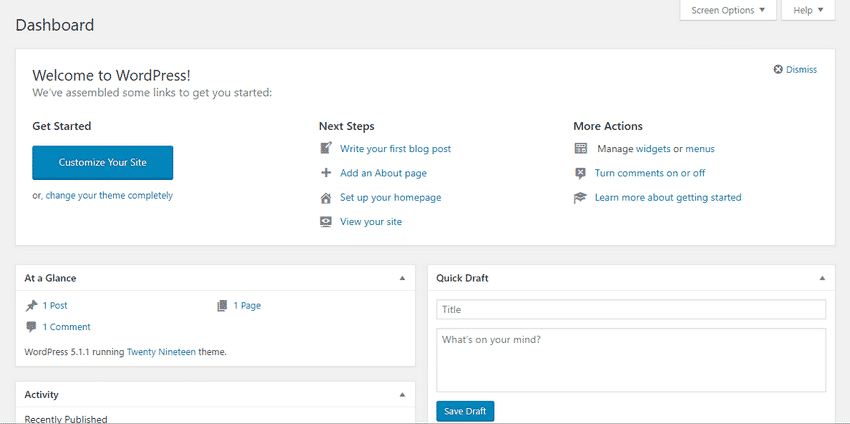850x424 pixels.
Task: Click the speech bubble icon next to 1 Comment
Action: click(31, 327)
